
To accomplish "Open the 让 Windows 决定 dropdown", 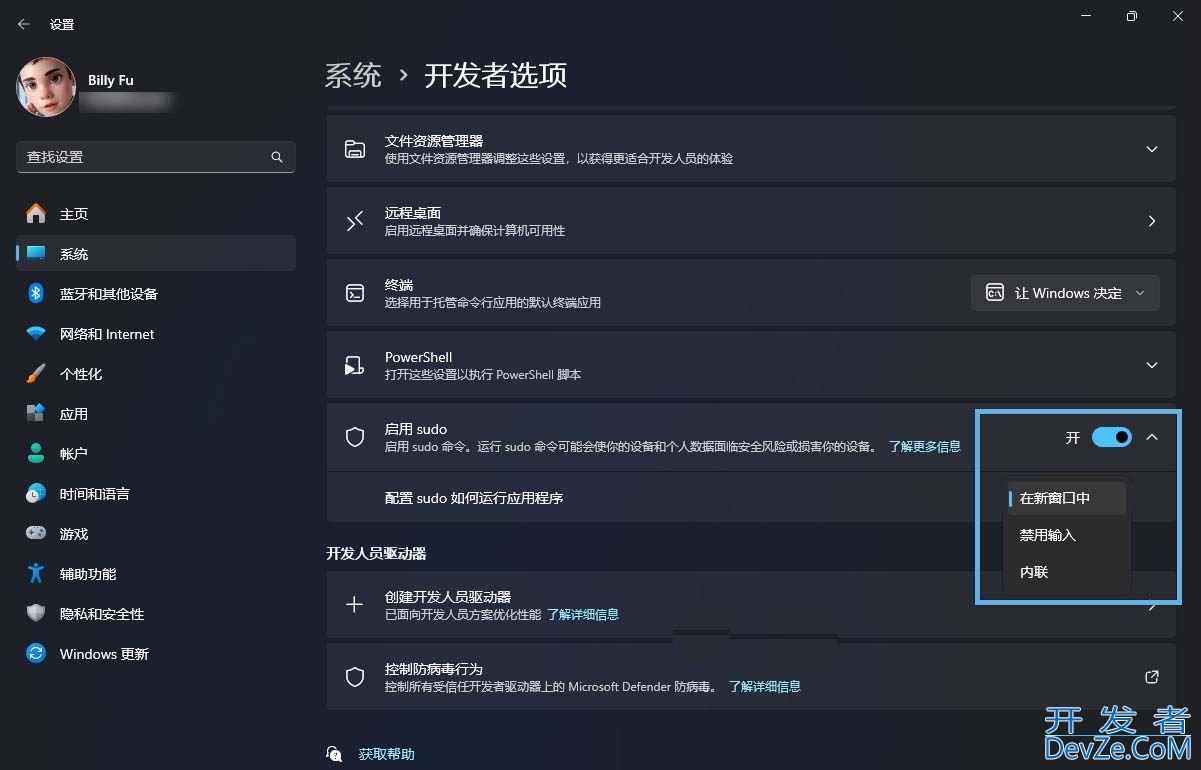I will point(1065,293).
